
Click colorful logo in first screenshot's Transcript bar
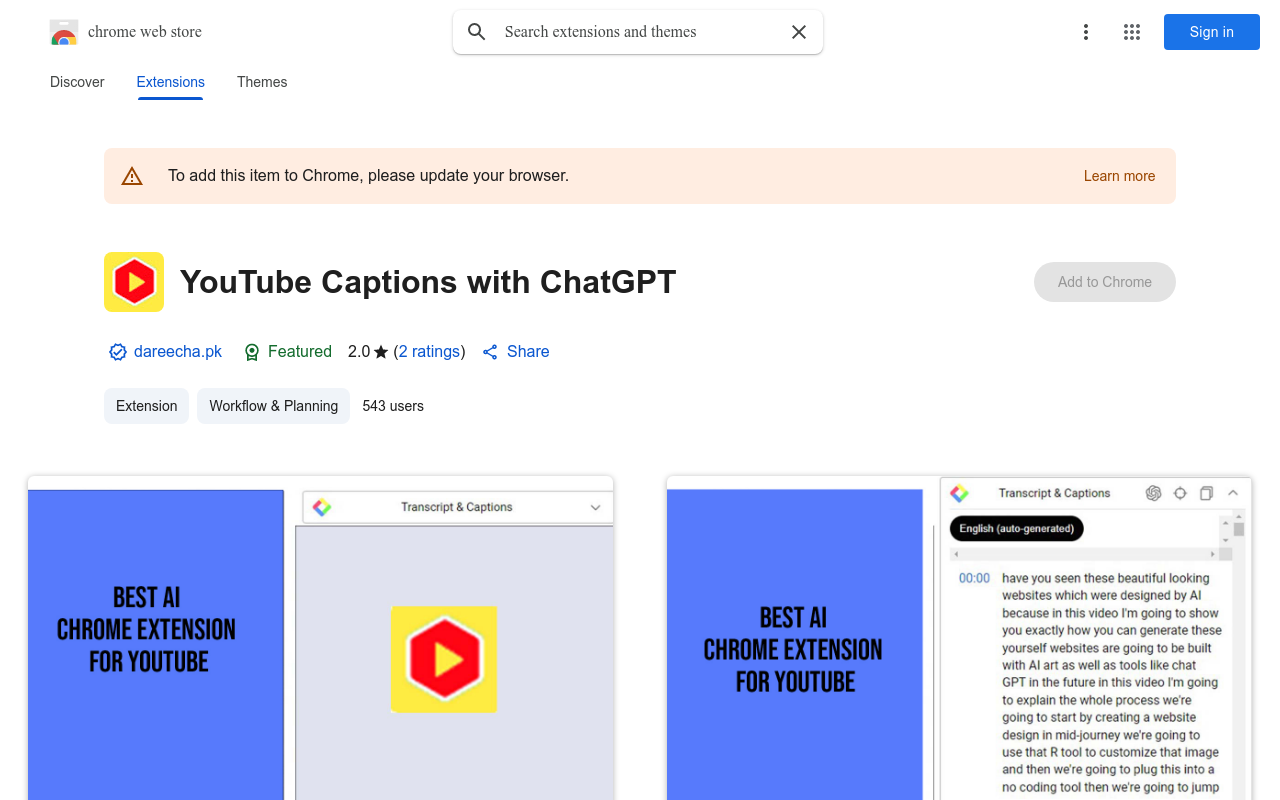[x=322, y=507]
